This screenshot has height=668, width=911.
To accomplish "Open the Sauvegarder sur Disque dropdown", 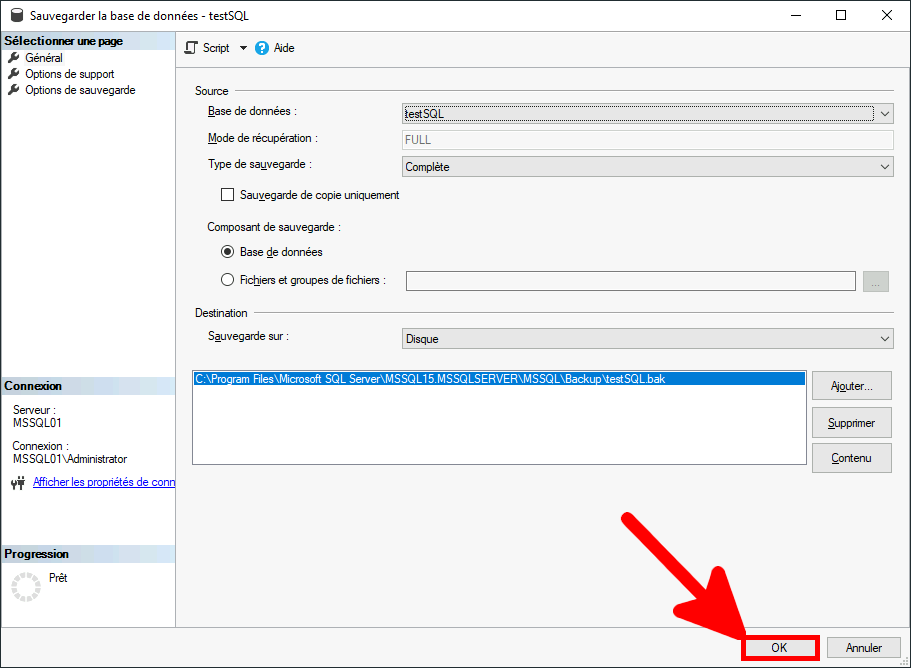I will pos(884,340).
